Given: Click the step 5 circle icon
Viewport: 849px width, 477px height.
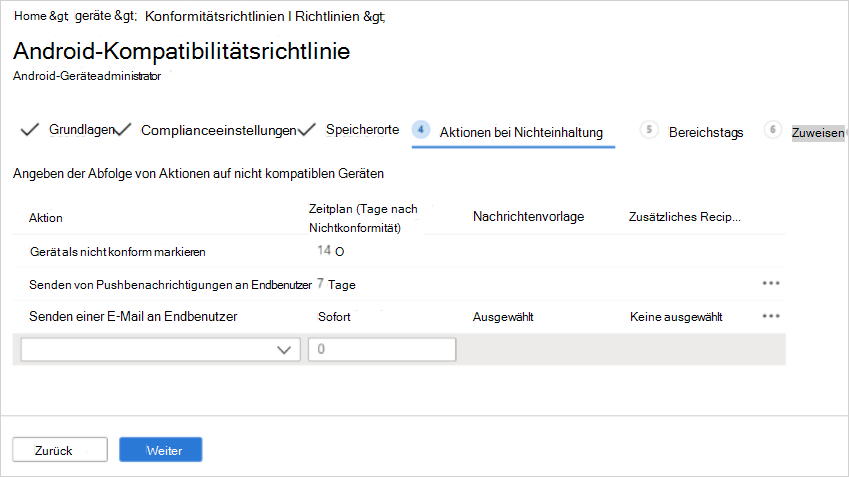Looking at the screenshot, I should point(650,130).
